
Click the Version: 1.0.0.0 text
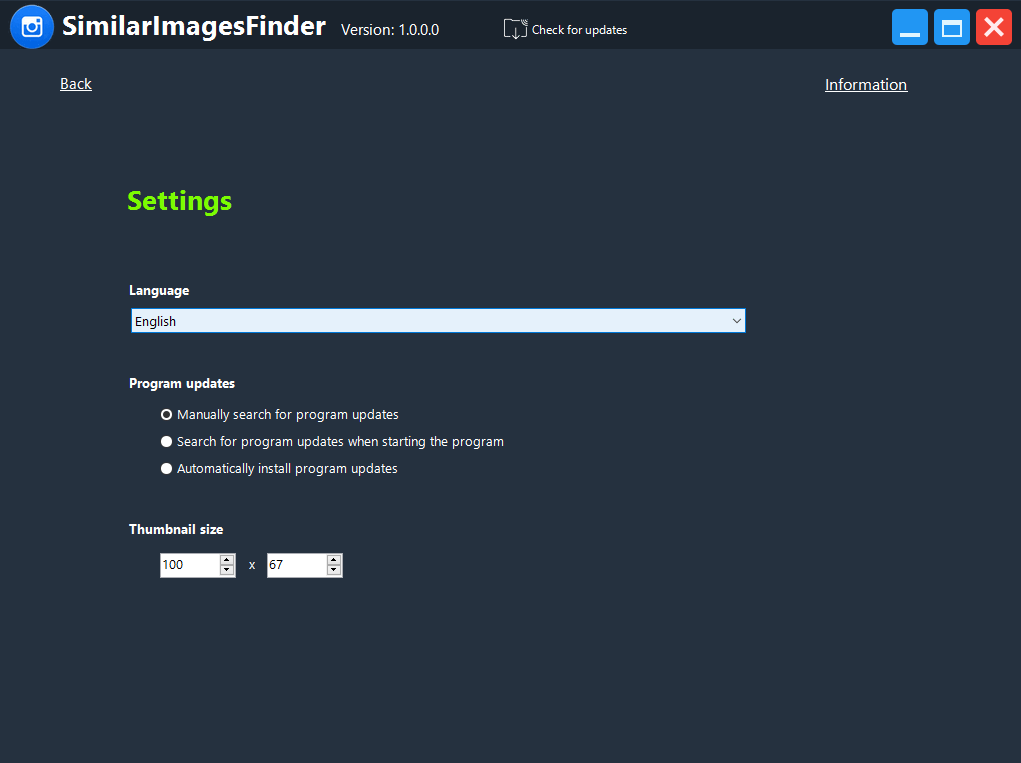coord(390,30)
